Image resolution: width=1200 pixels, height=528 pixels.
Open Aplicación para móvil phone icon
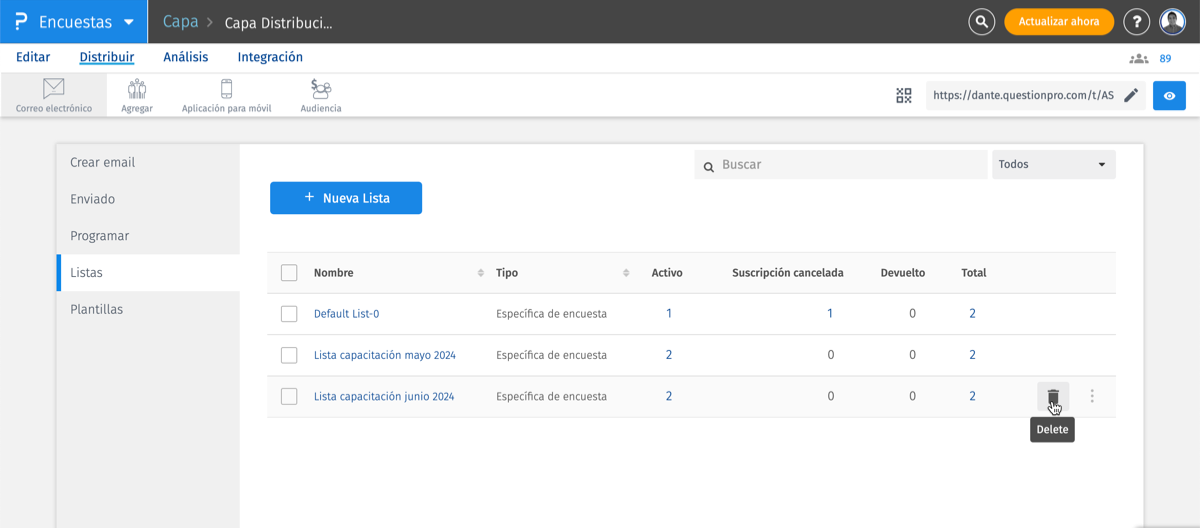pos(226,89)
